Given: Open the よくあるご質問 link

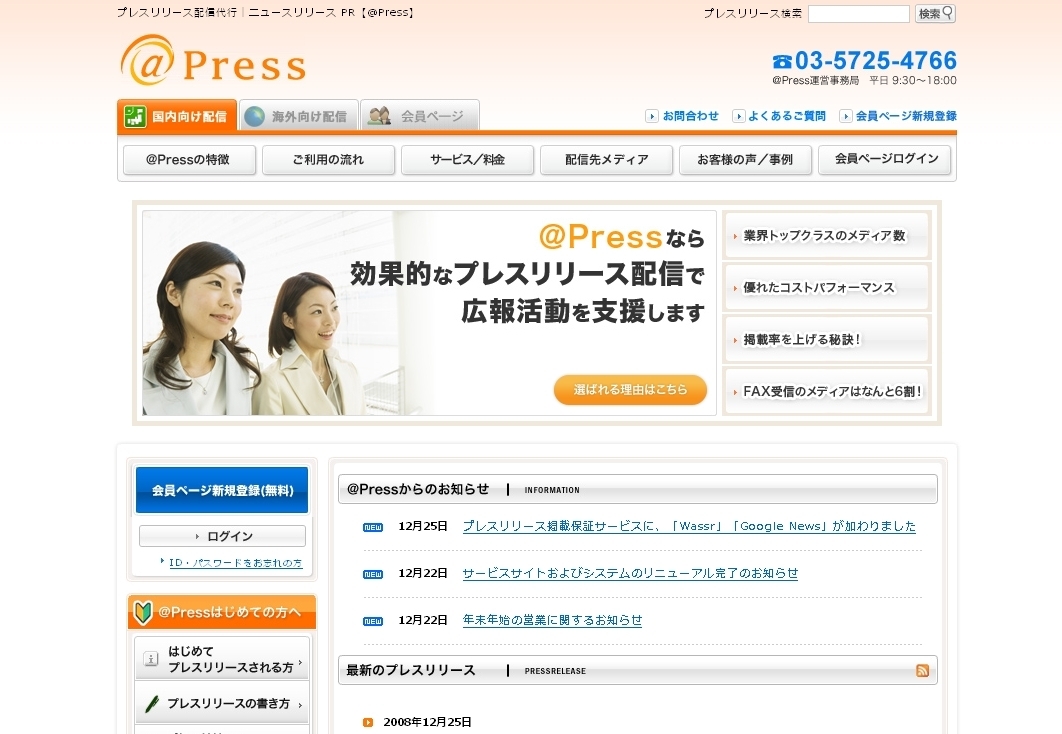Looking at the screenshot, I should (785, 116).
